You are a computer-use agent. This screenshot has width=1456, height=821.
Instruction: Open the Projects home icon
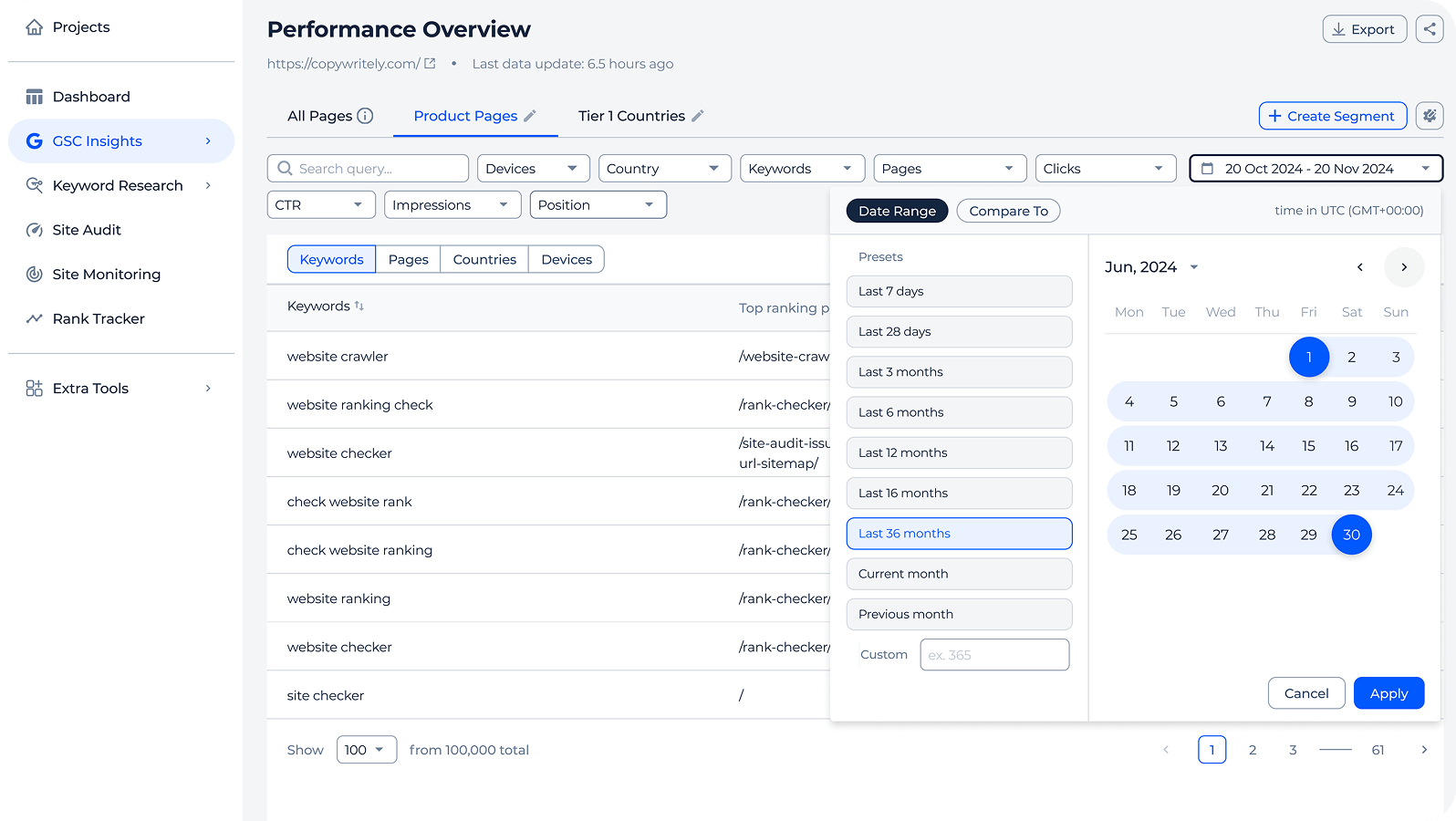[x=35, y=27]
